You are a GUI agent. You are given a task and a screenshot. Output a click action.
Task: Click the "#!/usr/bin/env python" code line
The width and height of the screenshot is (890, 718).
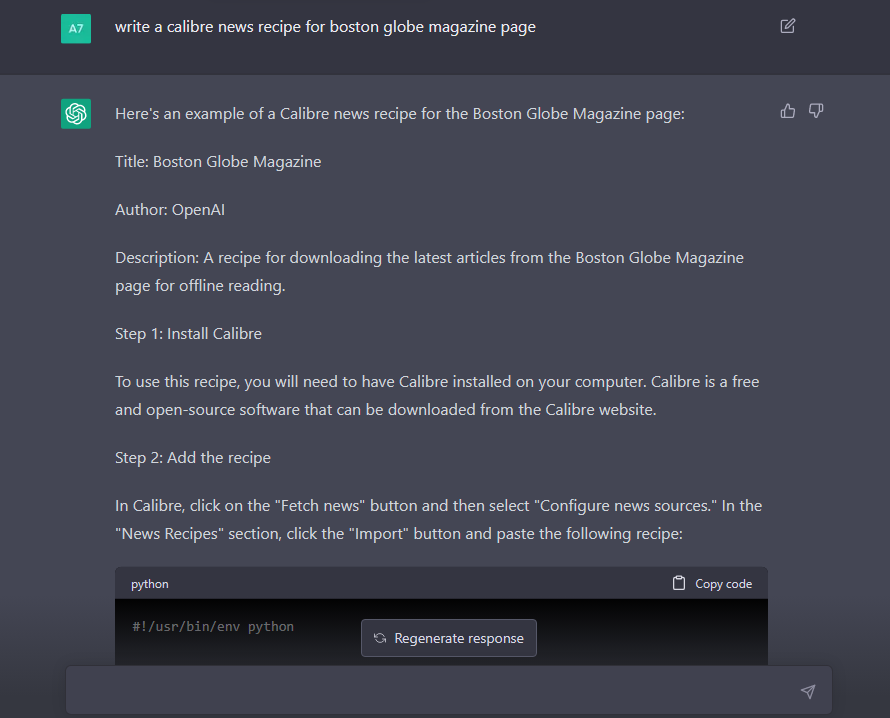click(x=213, y=627)
